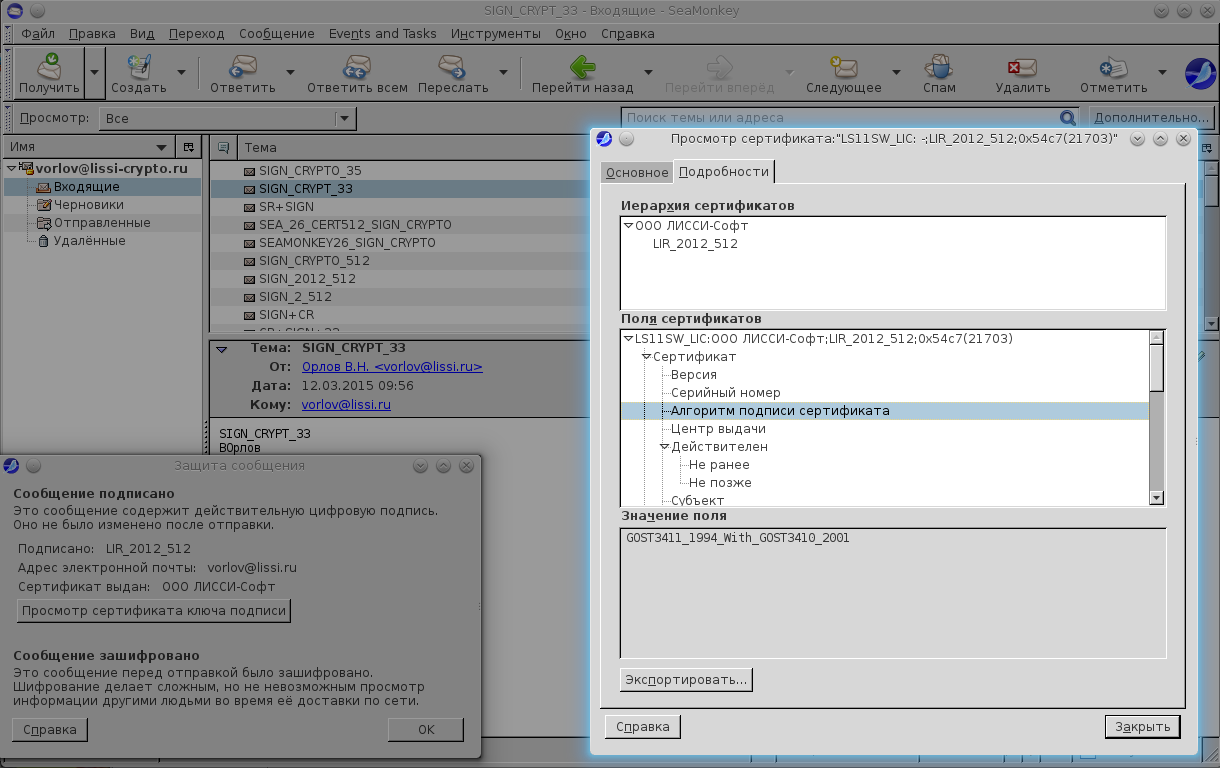Open the Просмотр view combo box

[227, 118]
